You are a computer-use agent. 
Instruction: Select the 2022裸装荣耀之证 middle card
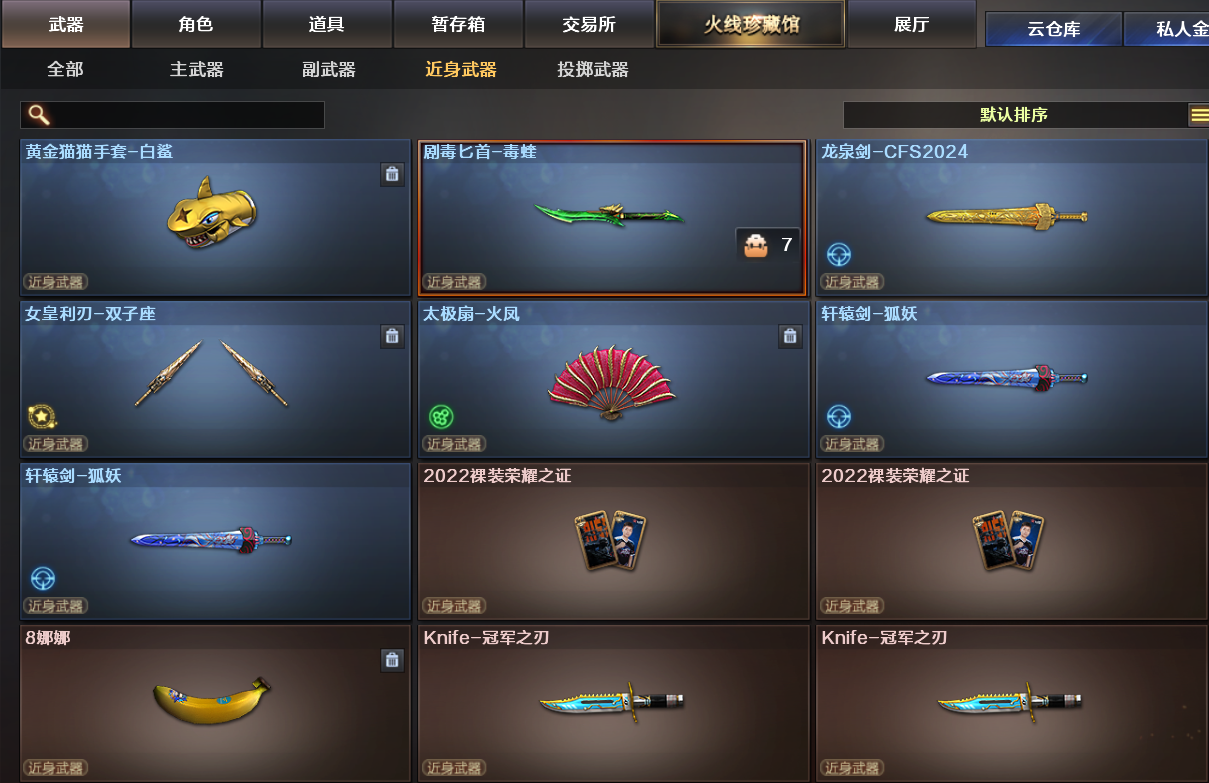click(613, 541)
